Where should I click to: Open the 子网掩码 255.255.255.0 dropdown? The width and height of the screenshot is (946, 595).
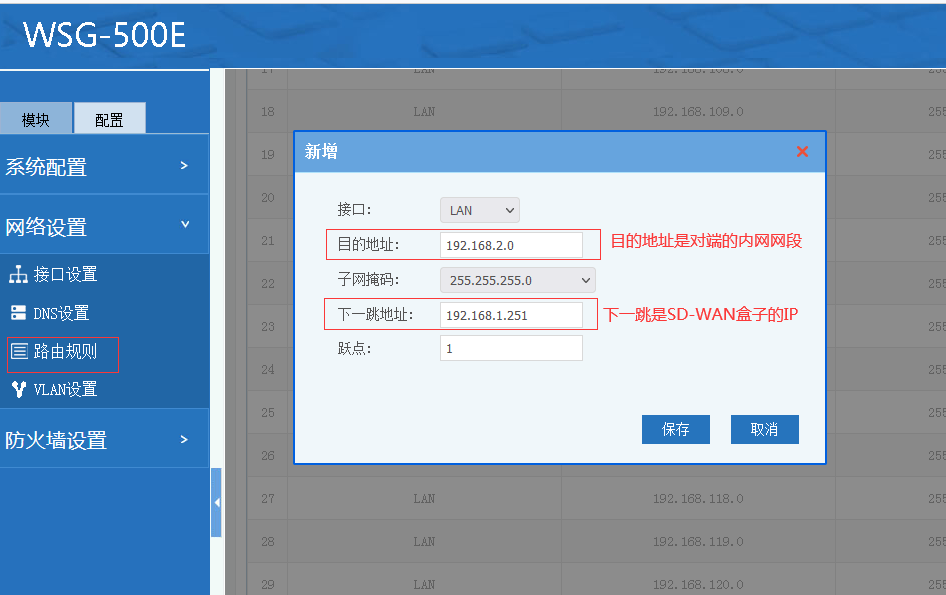[517, 280]
